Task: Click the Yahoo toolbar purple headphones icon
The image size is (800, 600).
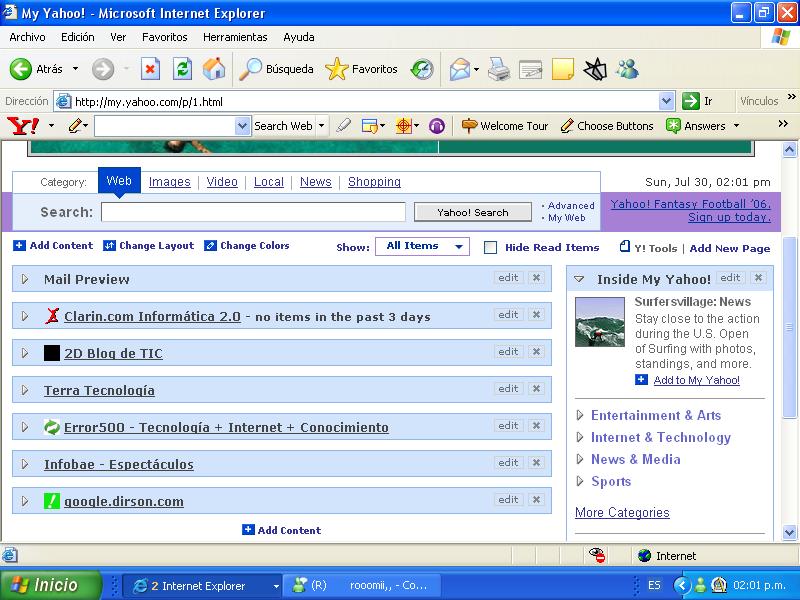Action: tap(437, 126)
